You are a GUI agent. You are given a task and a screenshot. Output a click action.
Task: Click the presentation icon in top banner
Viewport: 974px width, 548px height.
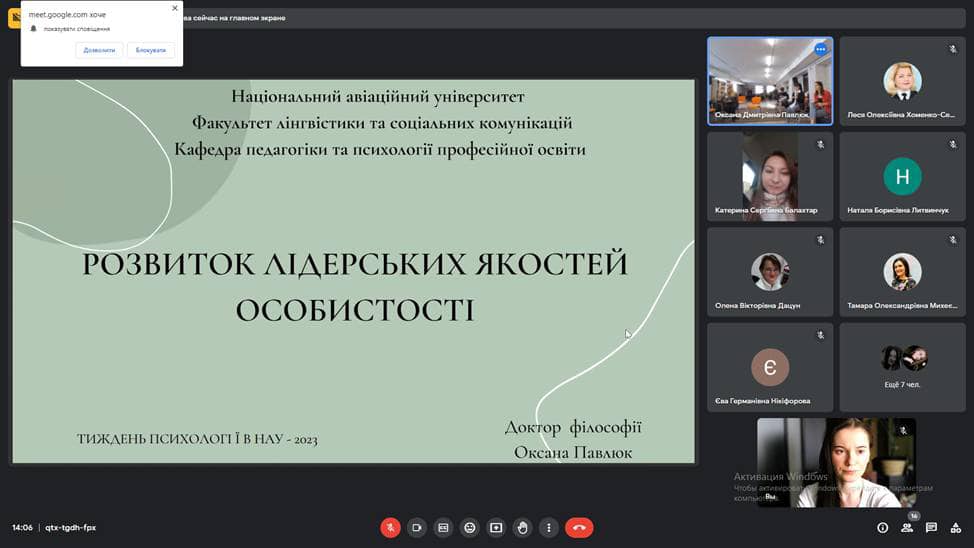tap(15, 17)
